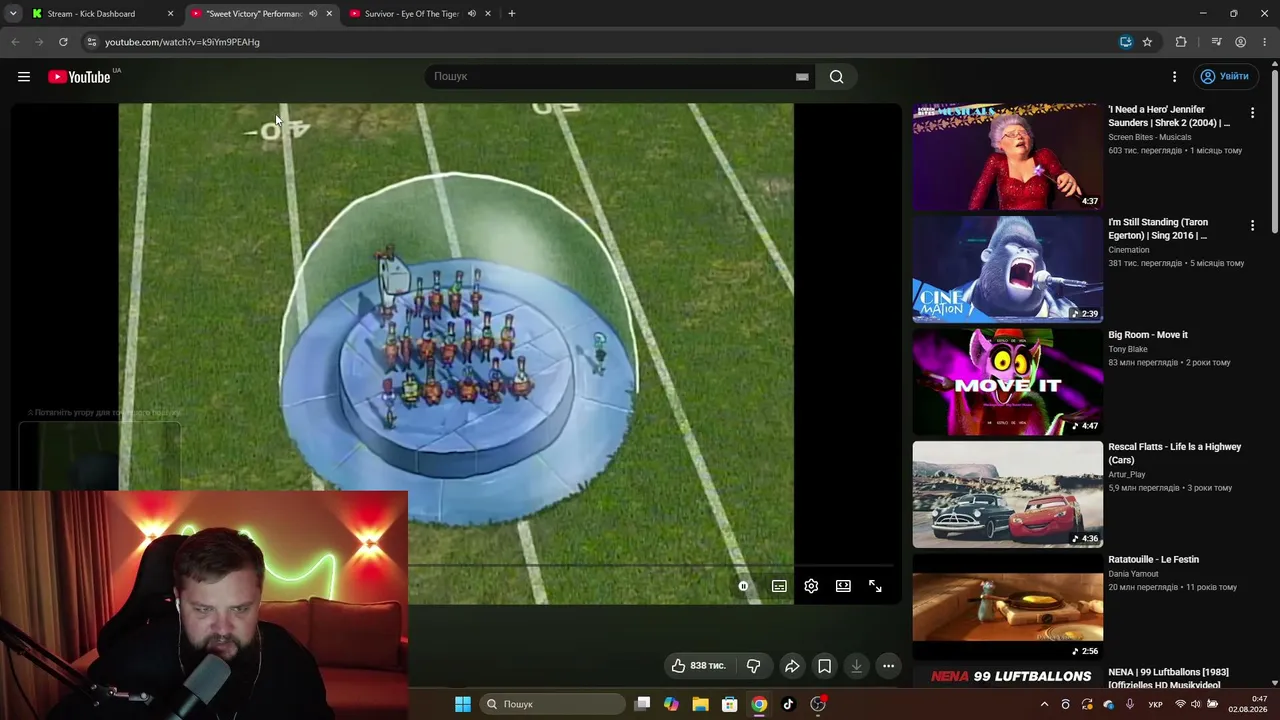Open options menu for the Shrek 2 video

click(1252, 114)
